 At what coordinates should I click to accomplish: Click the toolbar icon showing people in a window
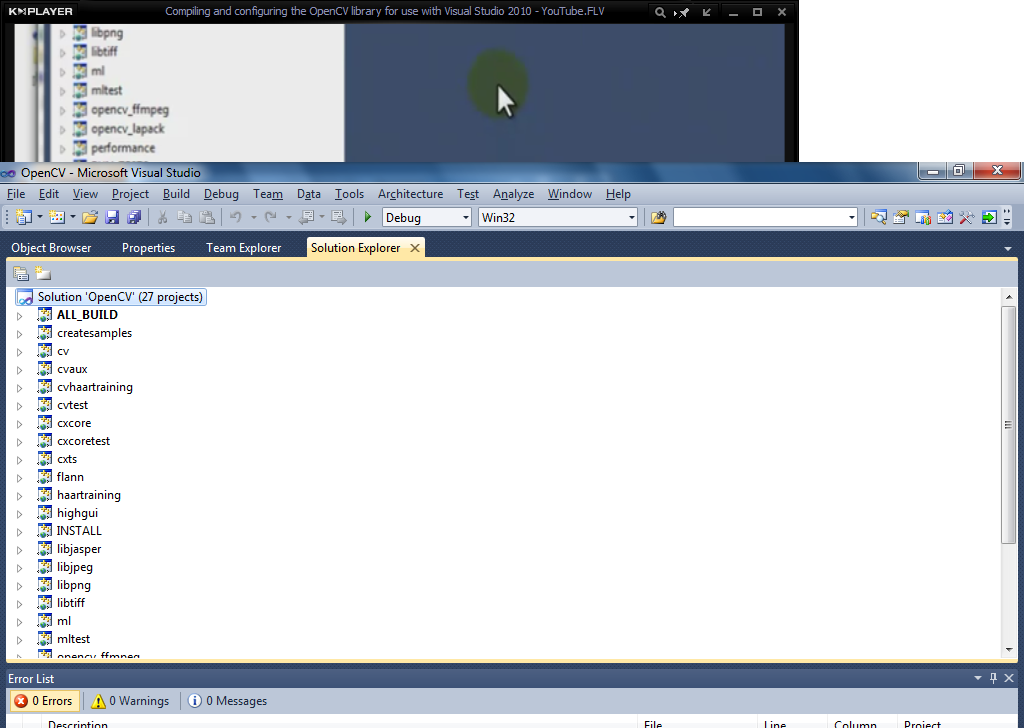(923, 217)
